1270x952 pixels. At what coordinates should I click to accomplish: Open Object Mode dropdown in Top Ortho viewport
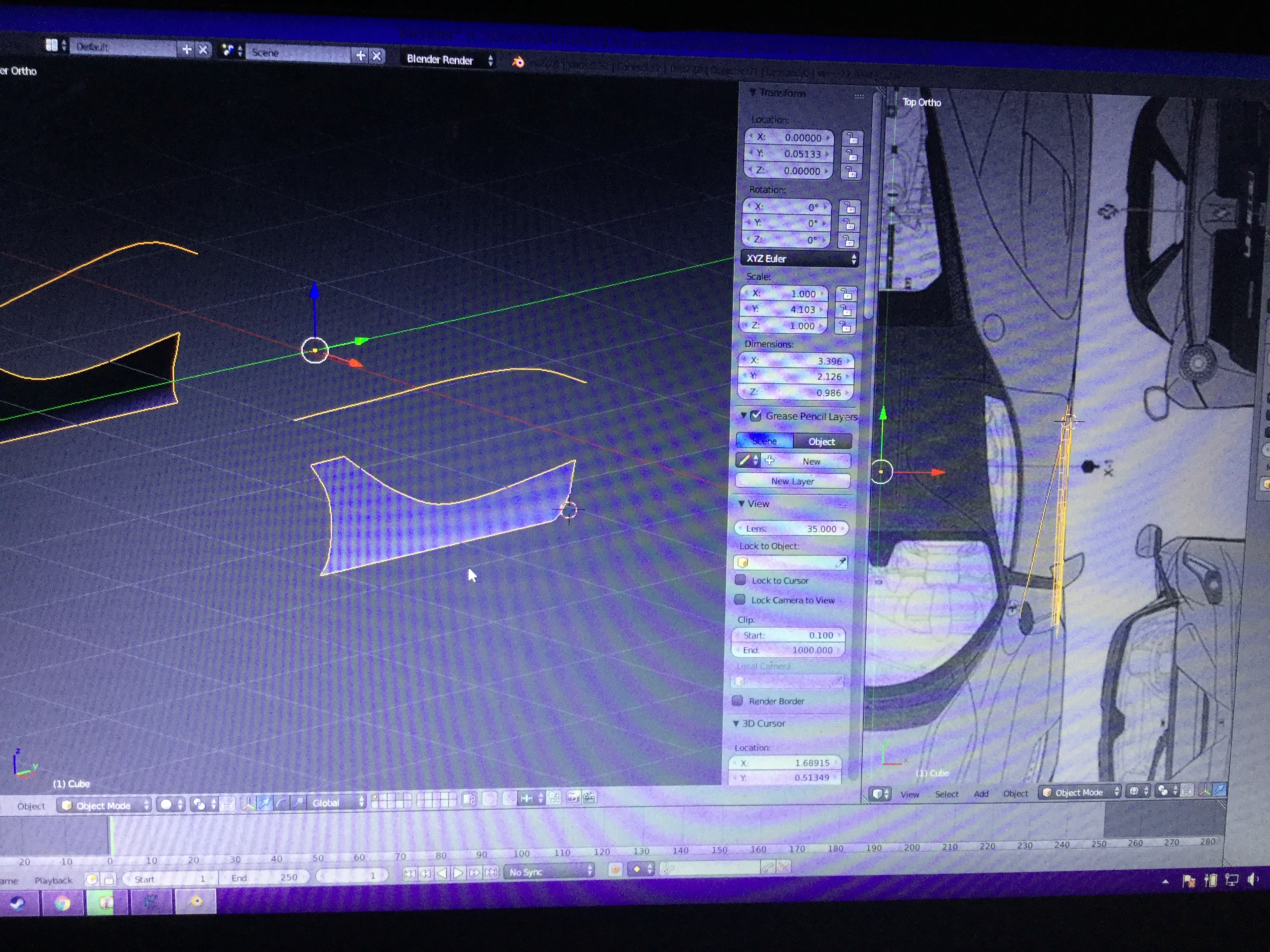[x=1079, y=792]
